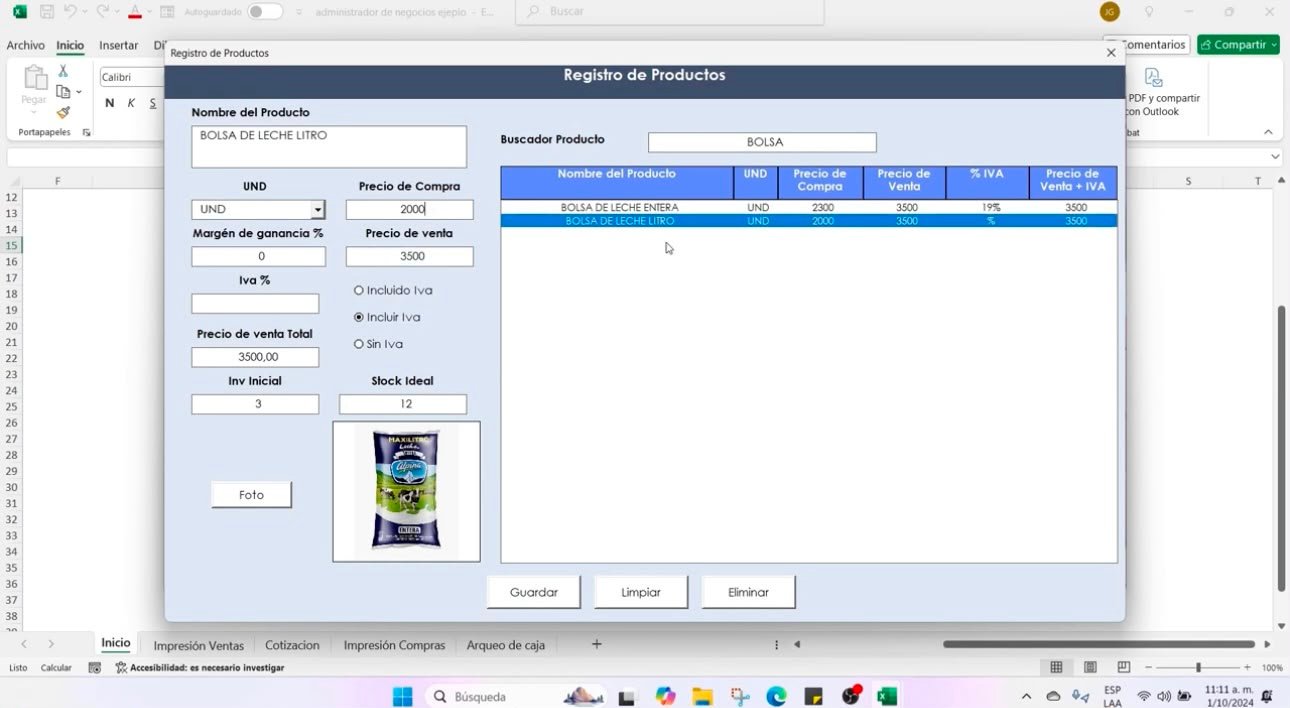Screen dimensions: 1290x708
Task: Click the Excel icon in the taskbar
Action: (x=887, y=696)
